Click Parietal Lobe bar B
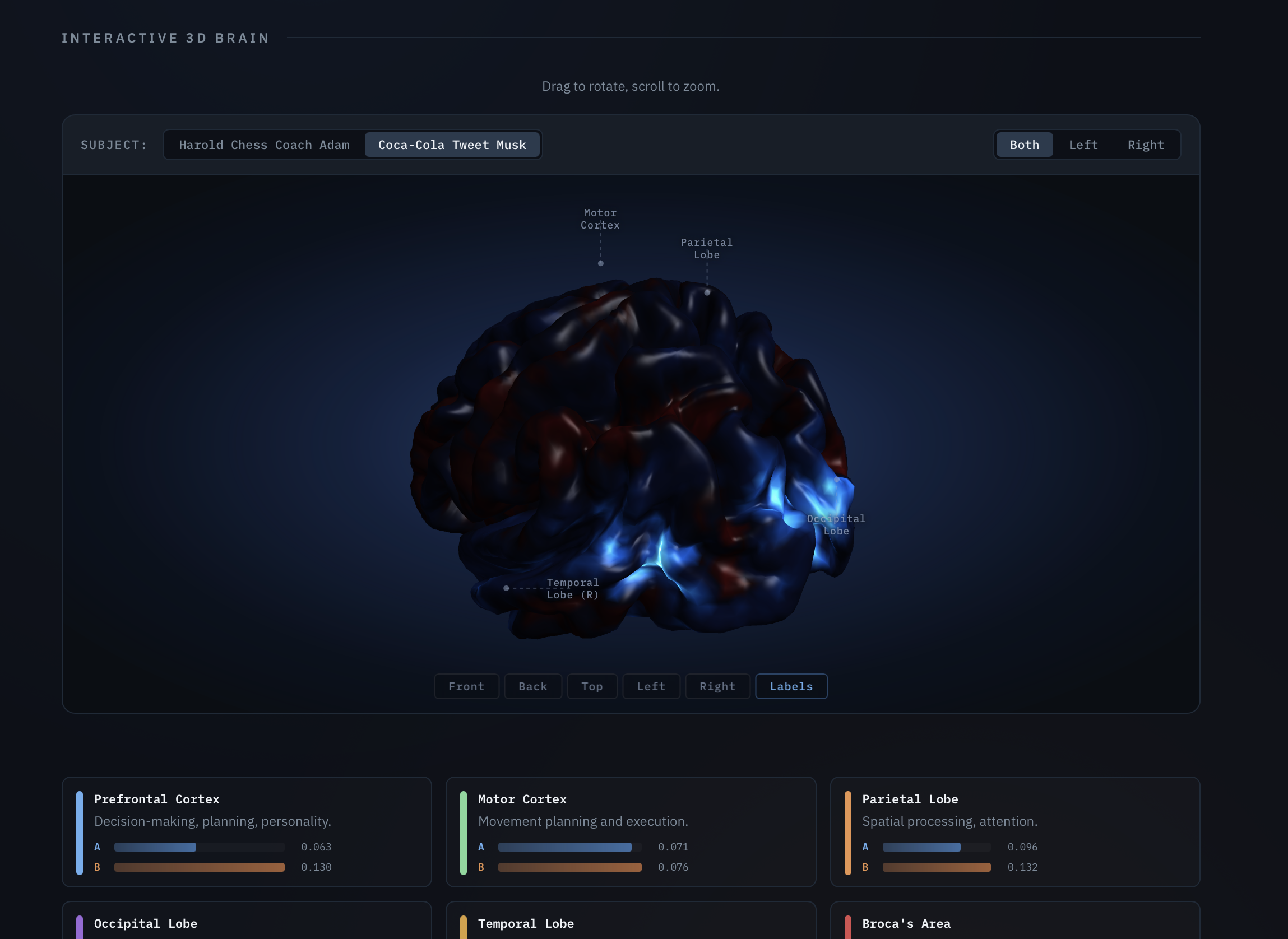 pos(936,867)
